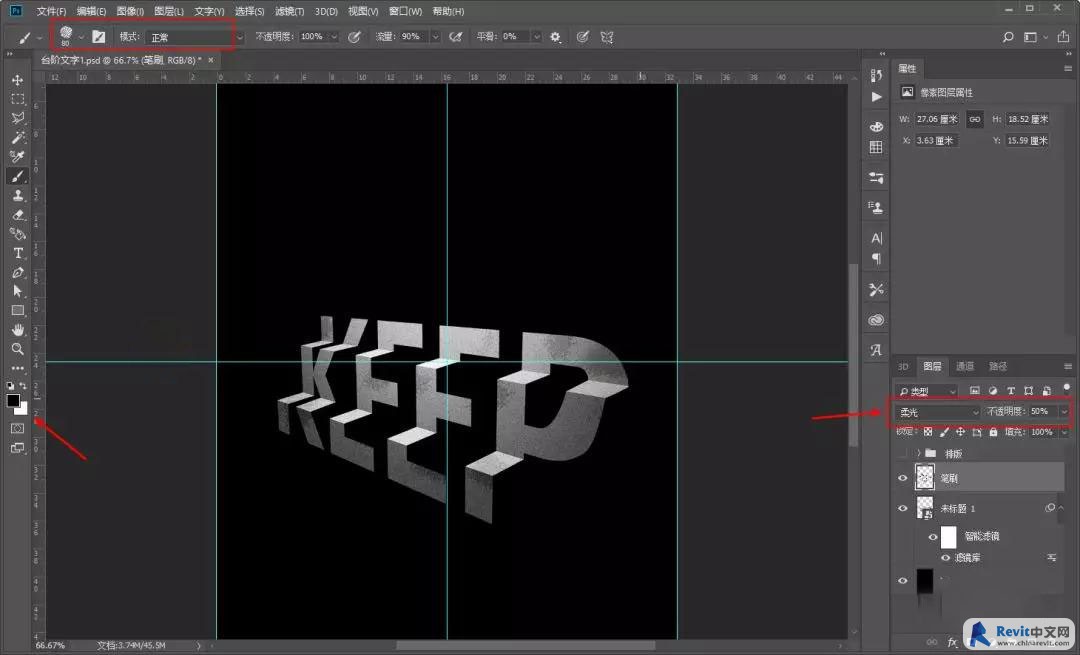
Task: Open the brush preset picker dropdown
Action: click(81, 37)
